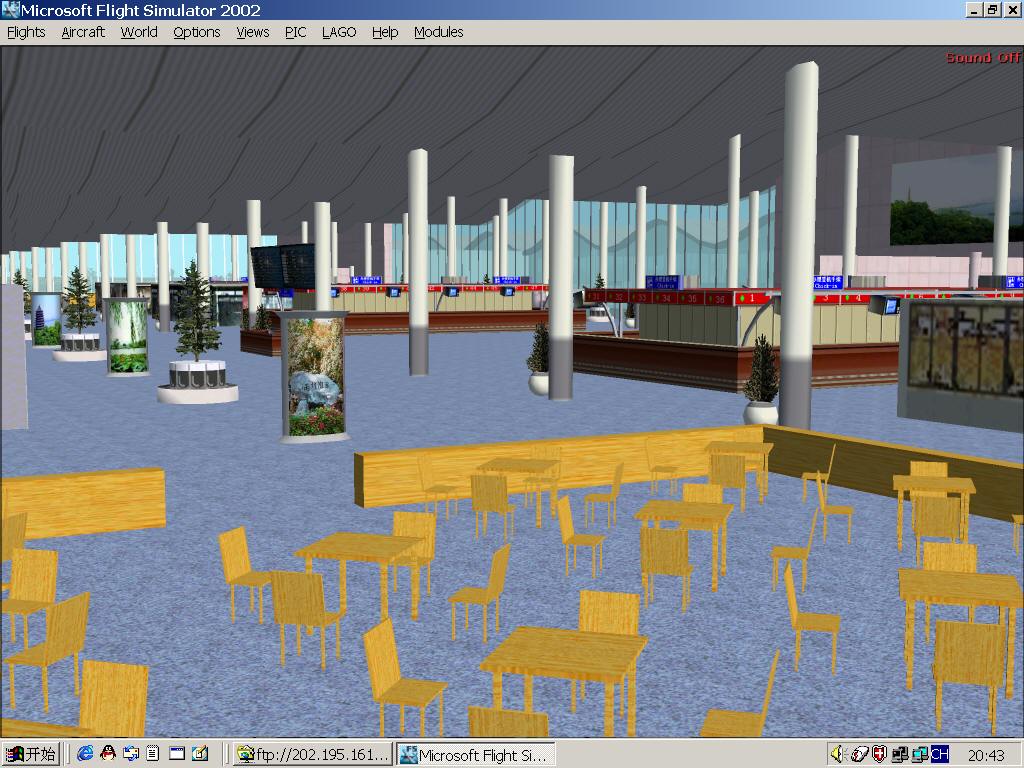Click the mouse utility tray icon

pyautogui.click(x=859, y=754)
